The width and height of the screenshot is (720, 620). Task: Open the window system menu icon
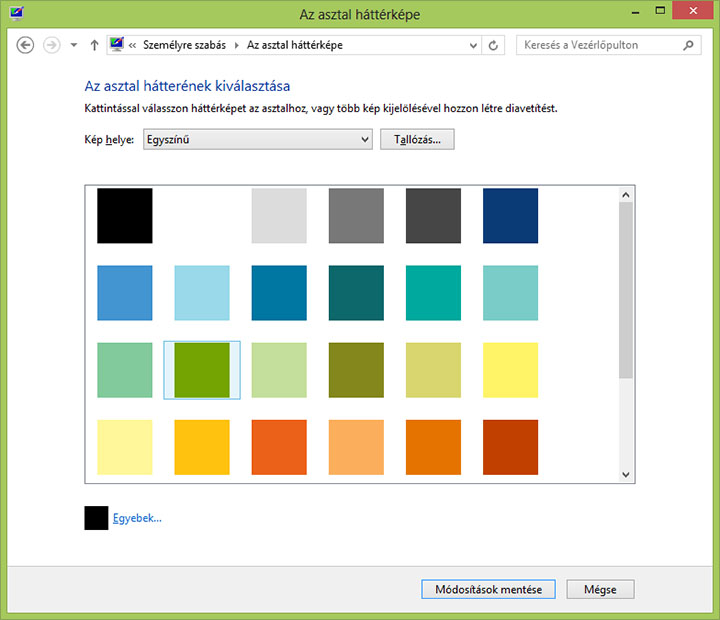tap(15, 14)
